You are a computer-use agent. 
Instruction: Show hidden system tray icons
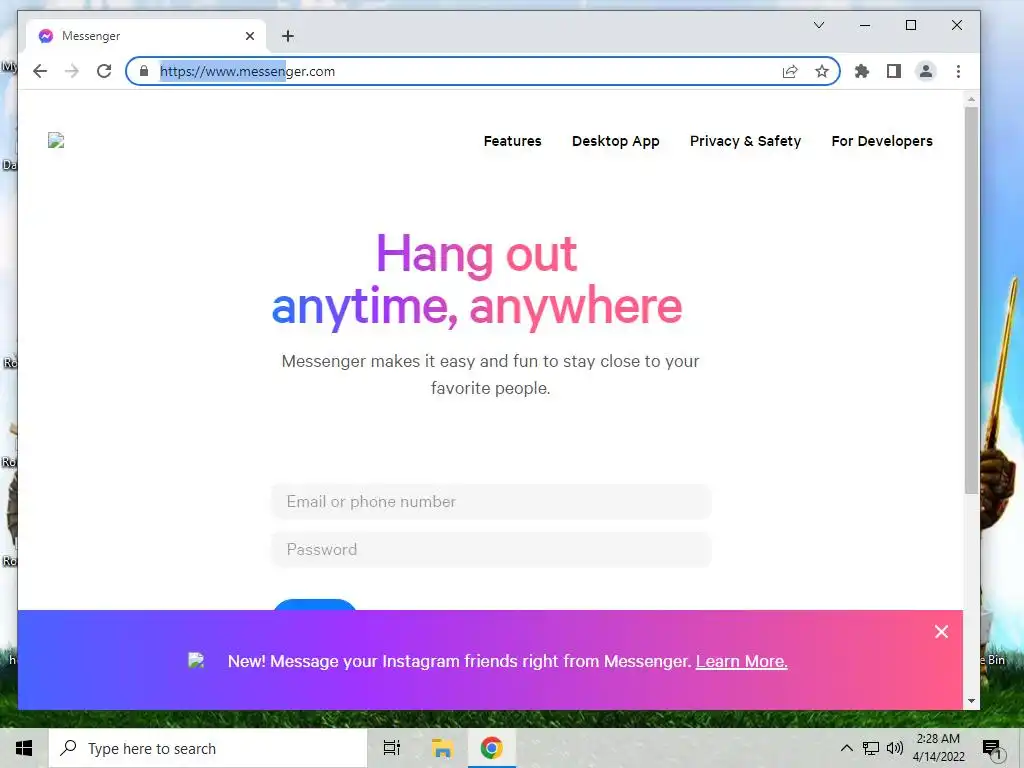pos(846,748)
